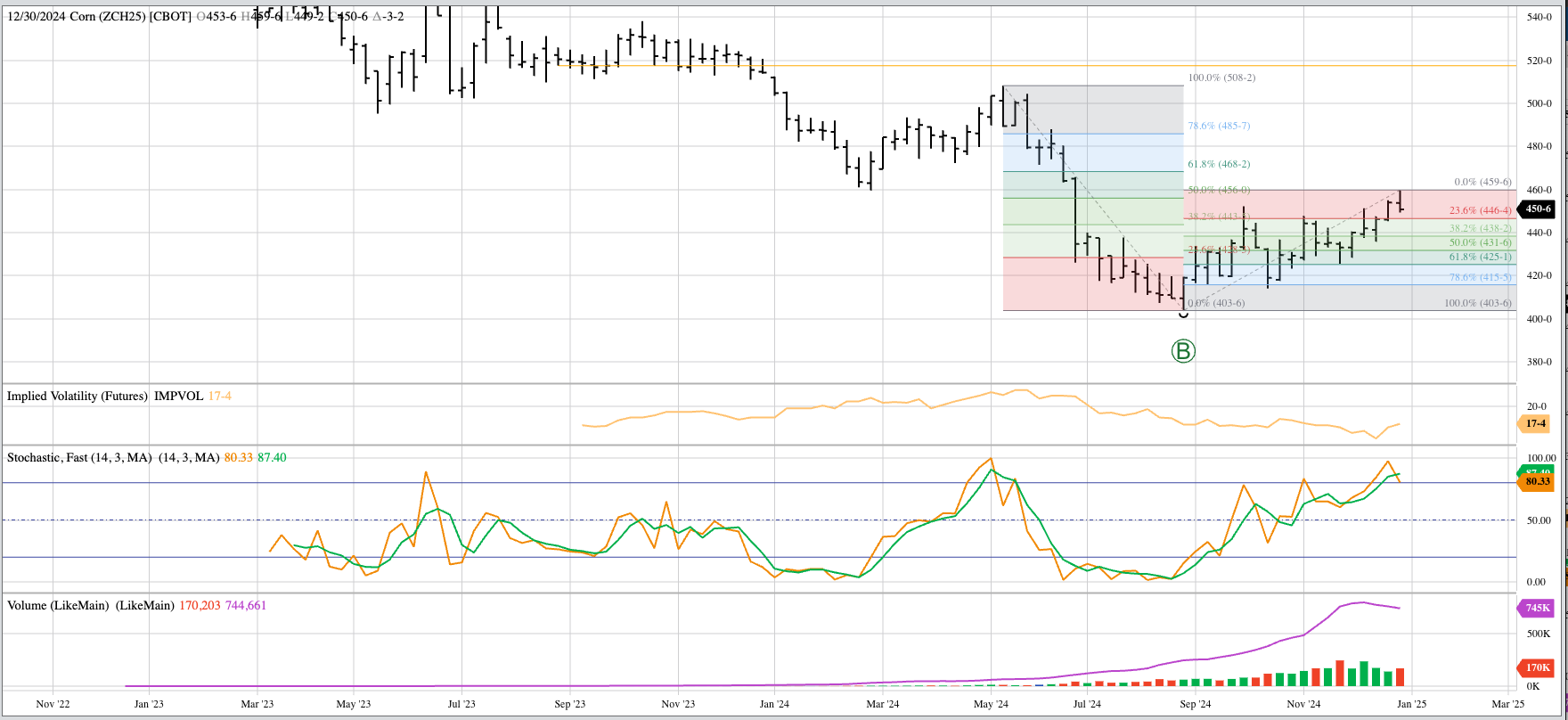Select the Implied Volatility (Futures) study label
The height and width of the screenshot is (720, 1568).
click(x=78, y=396)
